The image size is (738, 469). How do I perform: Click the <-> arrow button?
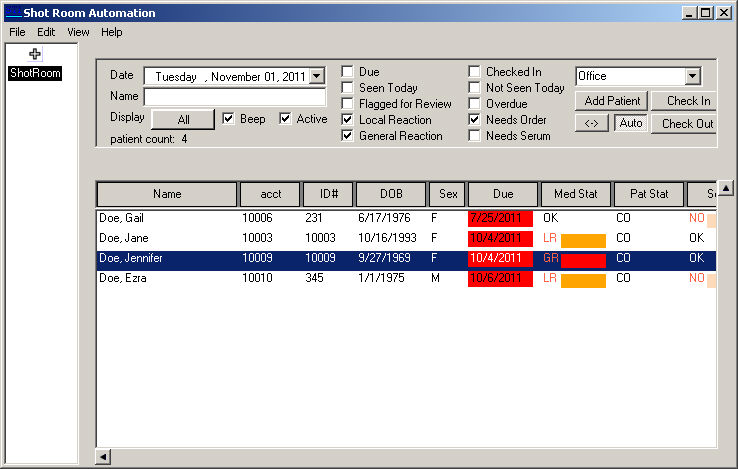coord(592,123)
